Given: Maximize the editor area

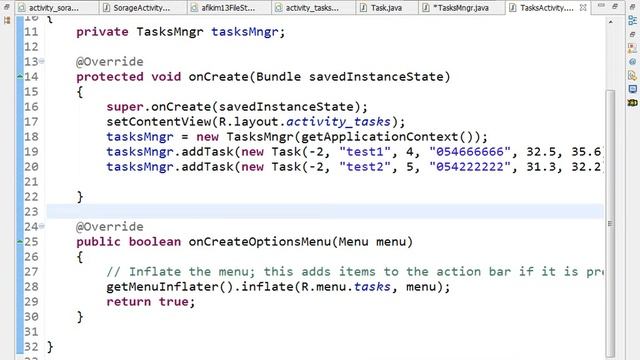Looking at the screenshot, I should click(x=615, y=6).
